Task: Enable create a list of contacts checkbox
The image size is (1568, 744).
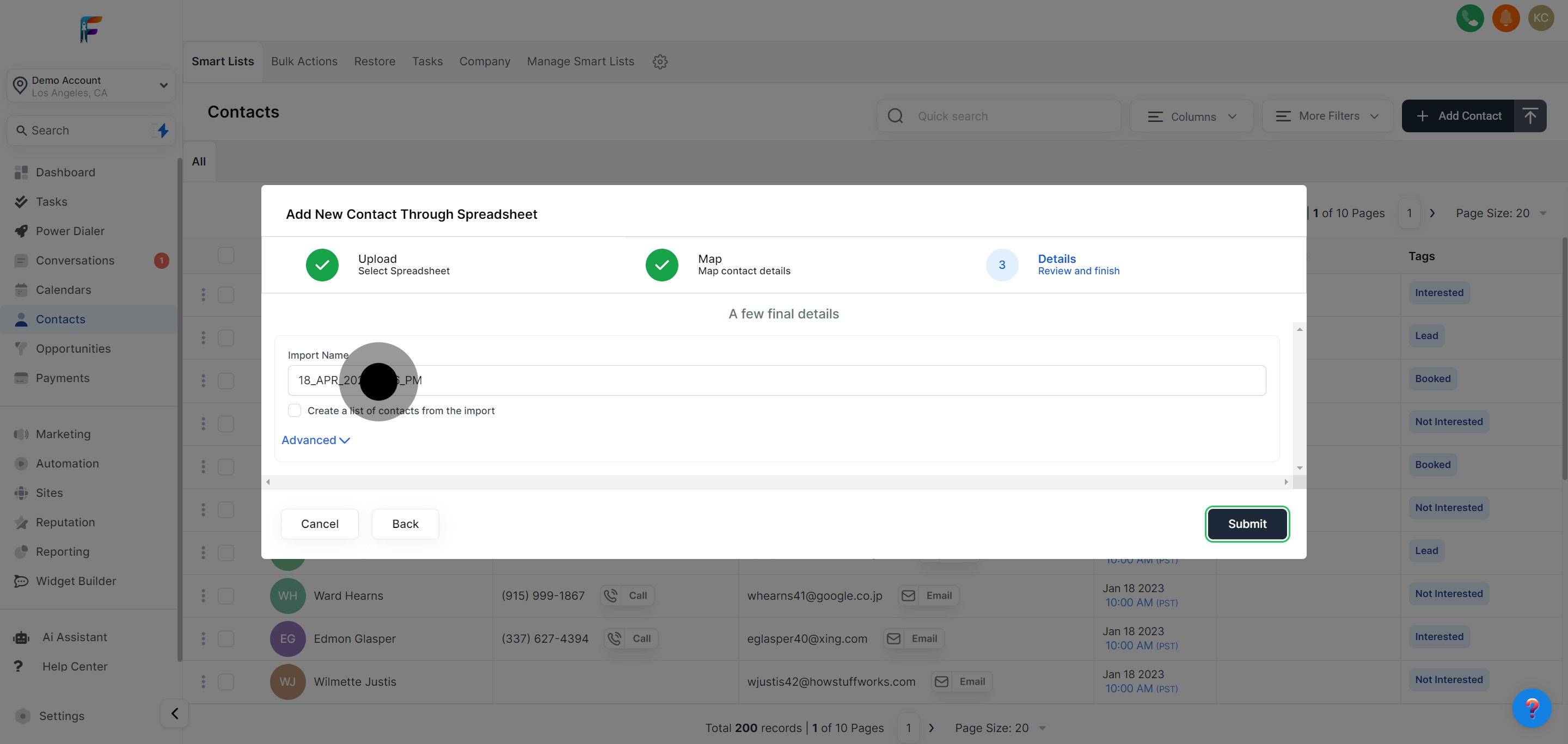Action: point(295,410)
